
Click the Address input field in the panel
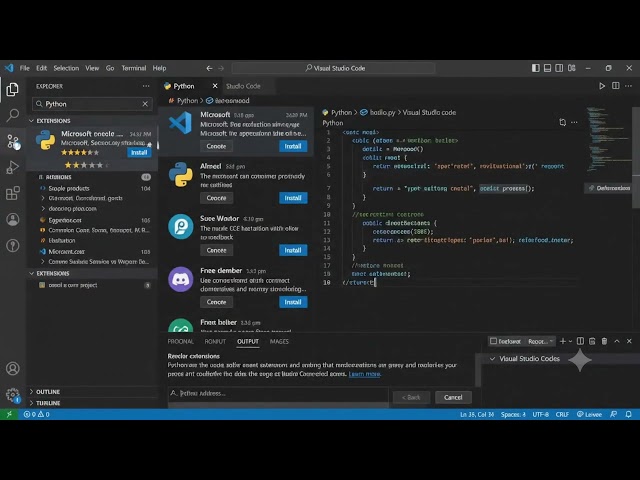pos(278,393)
